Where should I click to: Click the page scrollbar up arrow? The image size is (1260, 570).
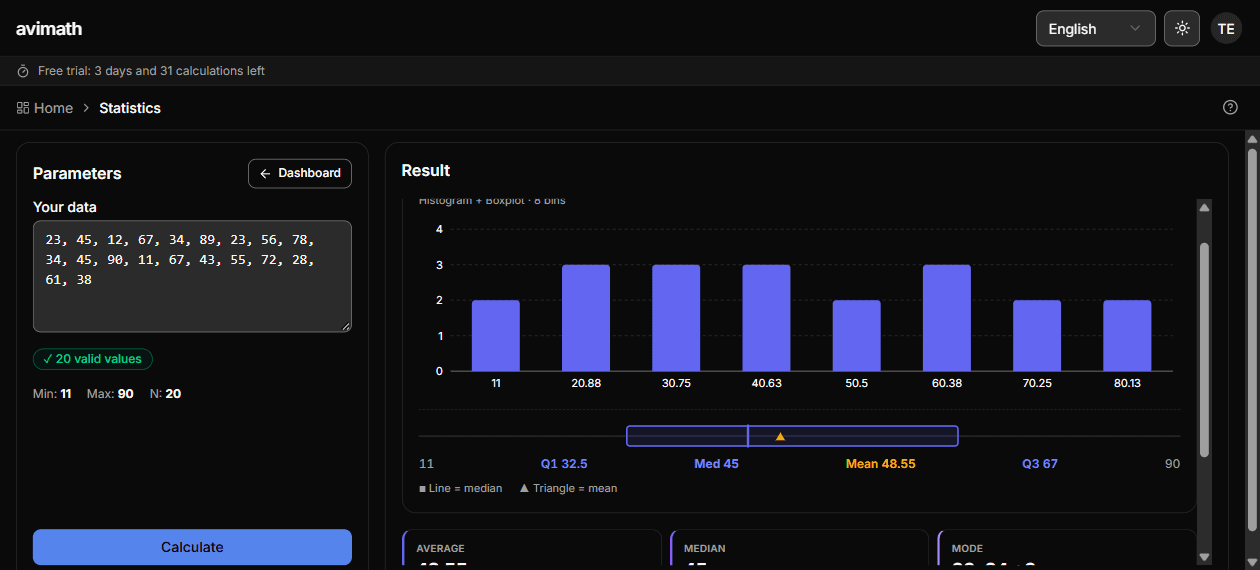[x=1252, y=138]
